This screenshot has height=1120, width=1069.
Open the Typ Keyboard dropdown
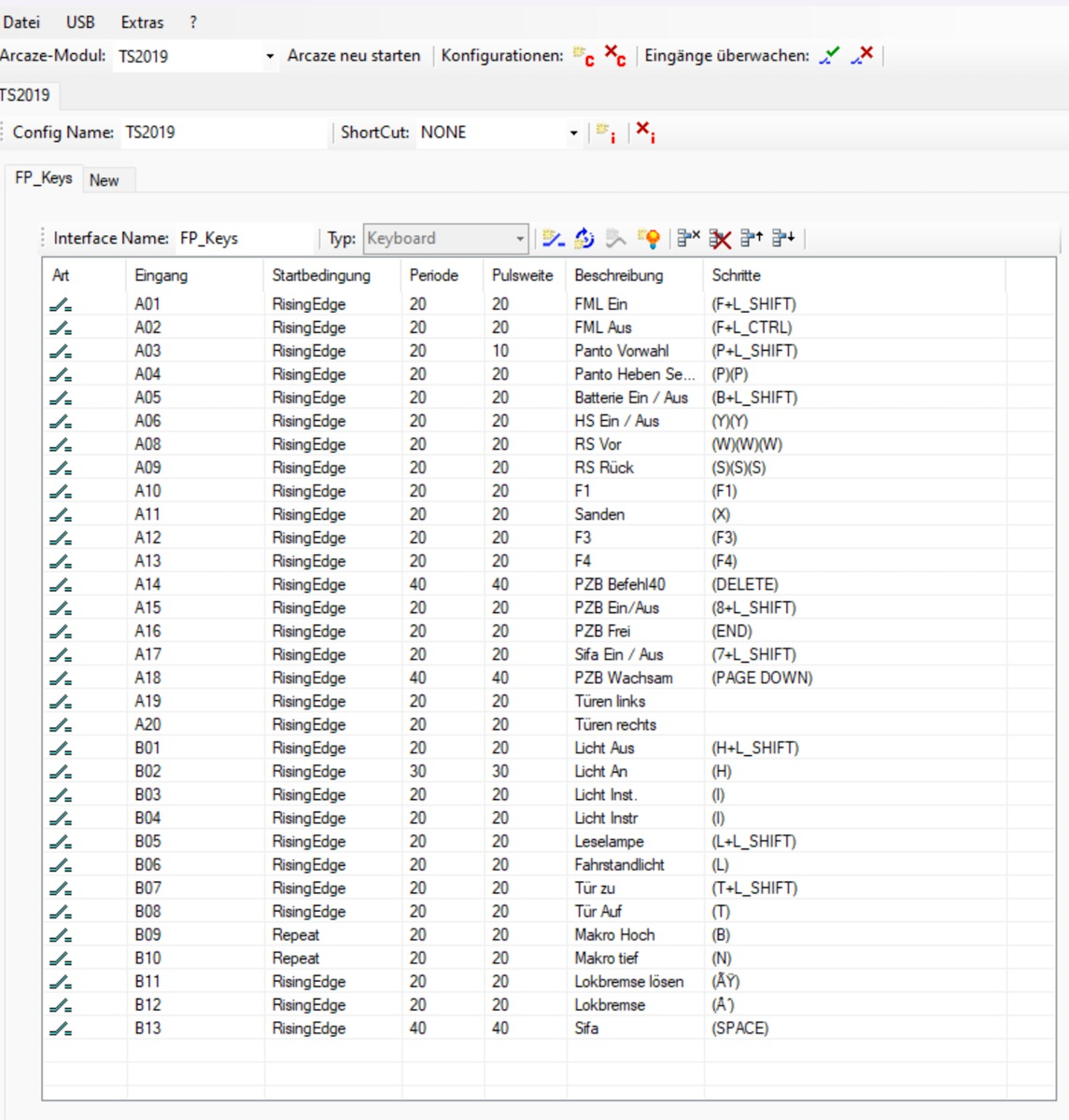tap(520, 239)
